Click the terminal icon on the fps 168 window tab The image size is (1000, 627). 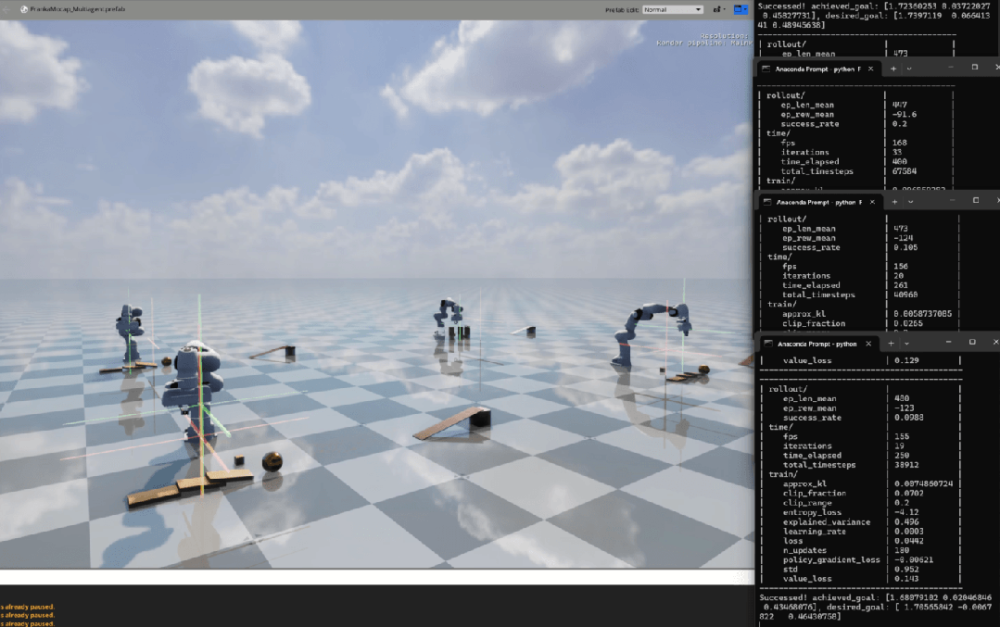766,69
